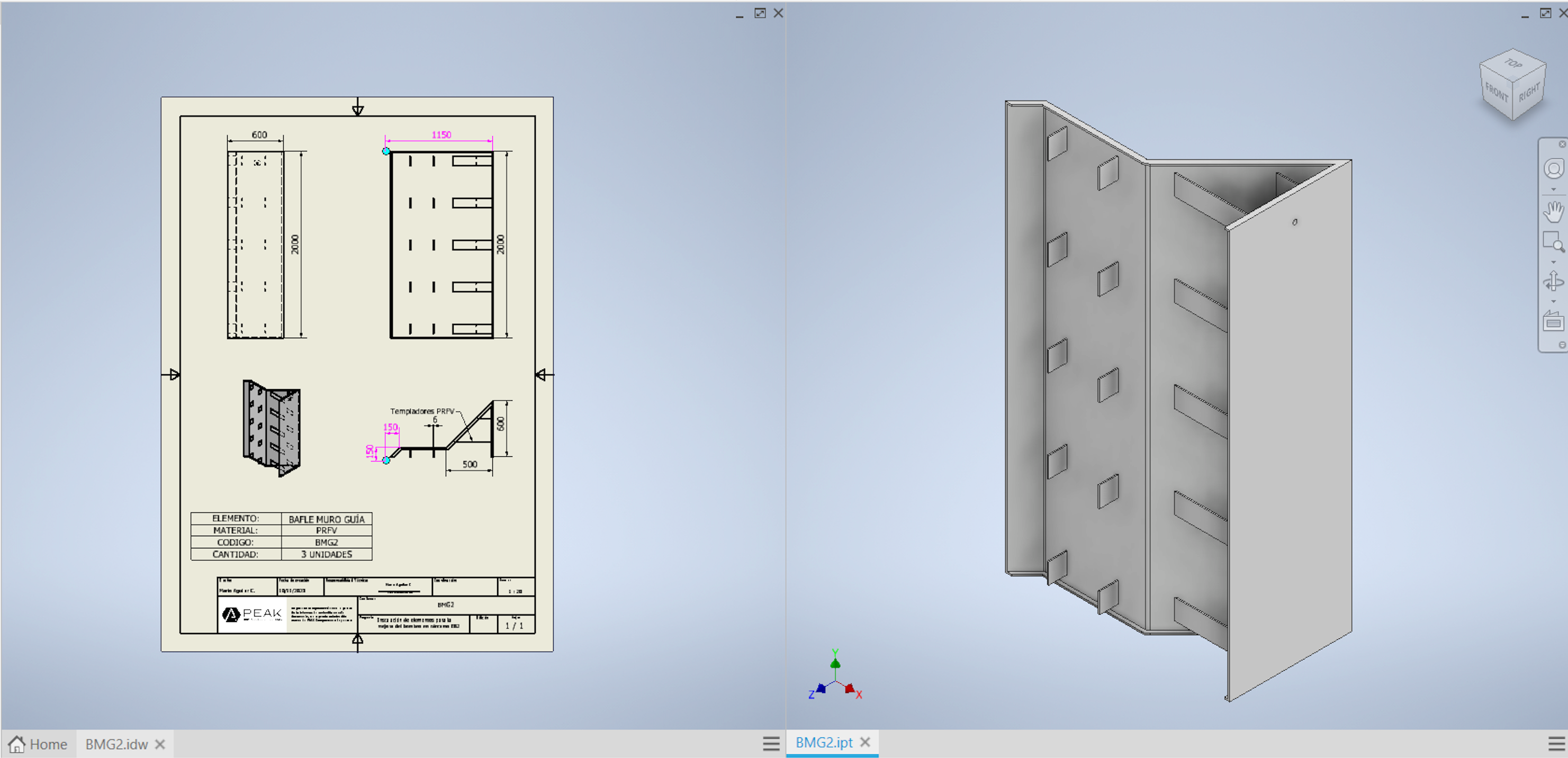This screenshot has height=758, width=1568.
Task: Select the 1150 dimension in drawing
Action: pos(441,134)
